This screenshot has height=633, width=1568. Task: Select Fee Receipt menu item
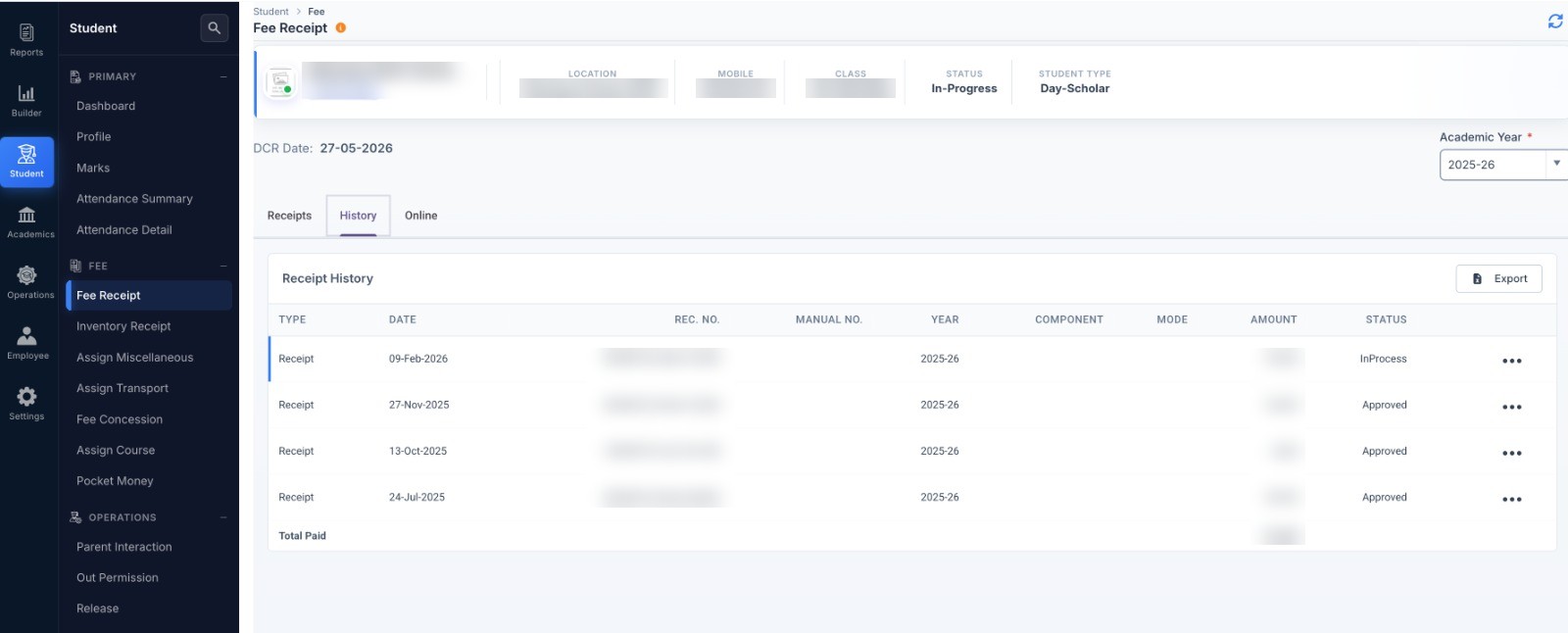click(x=149, y=295)
